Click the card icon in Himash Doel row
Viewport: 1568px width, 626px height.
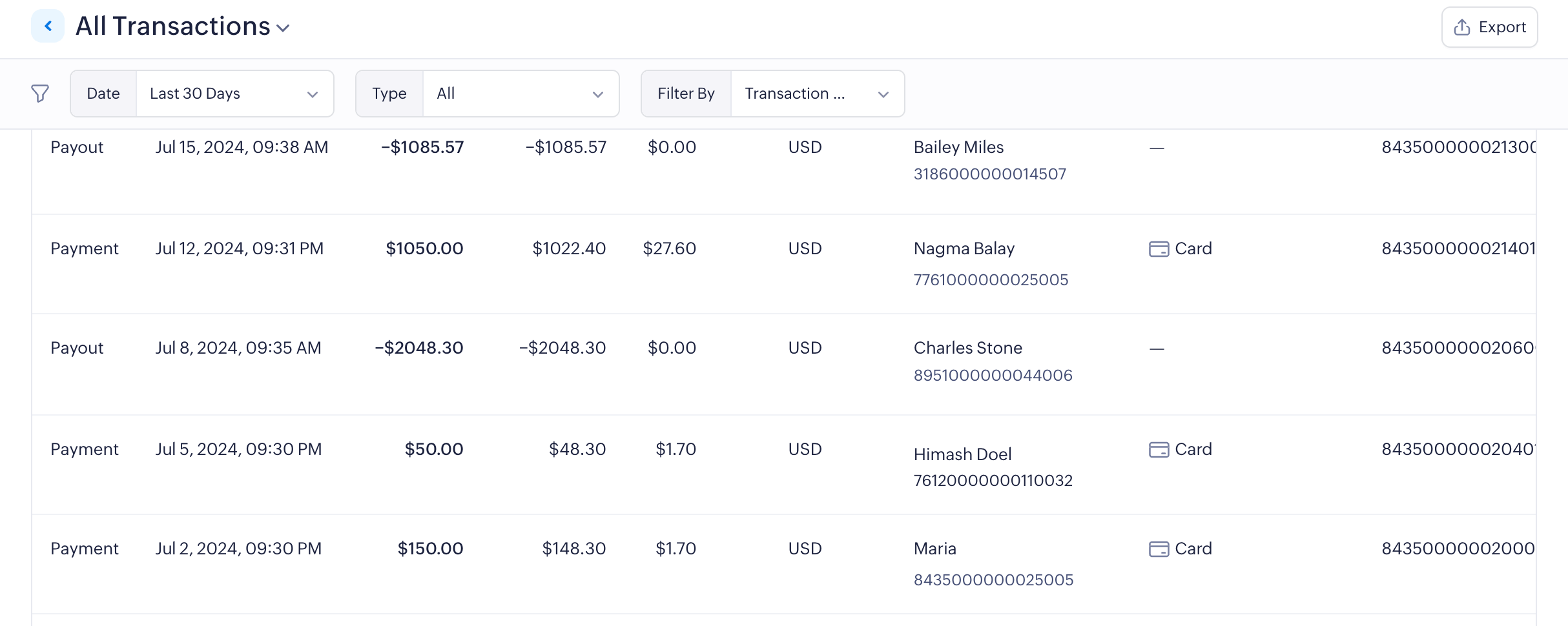[x=1159, y=450]
